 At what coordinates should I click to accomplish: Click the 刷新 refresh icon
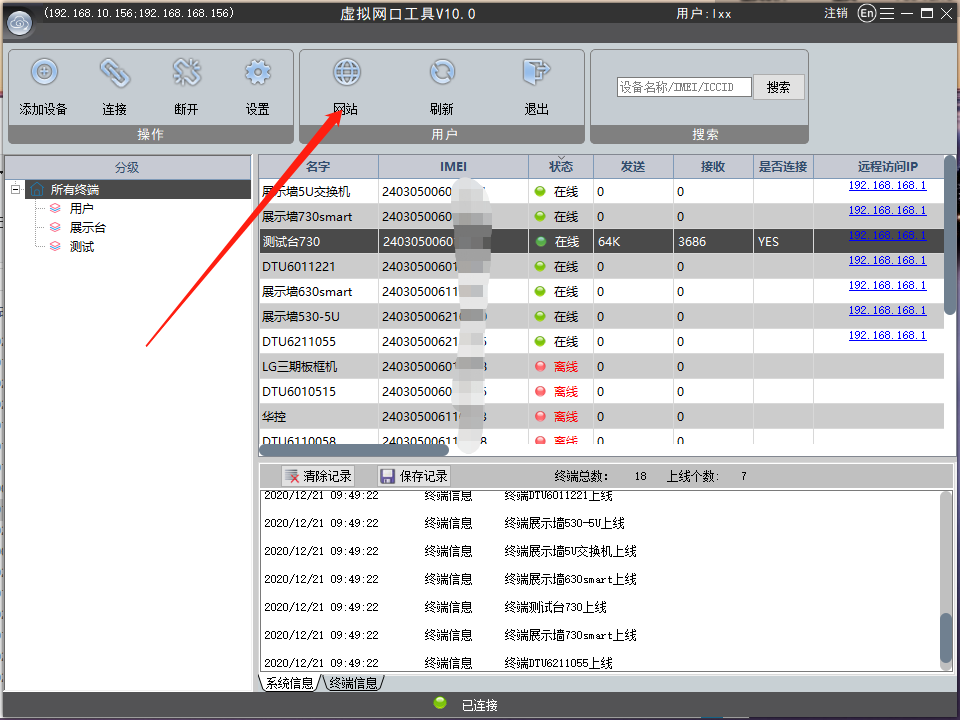point(442,73)
